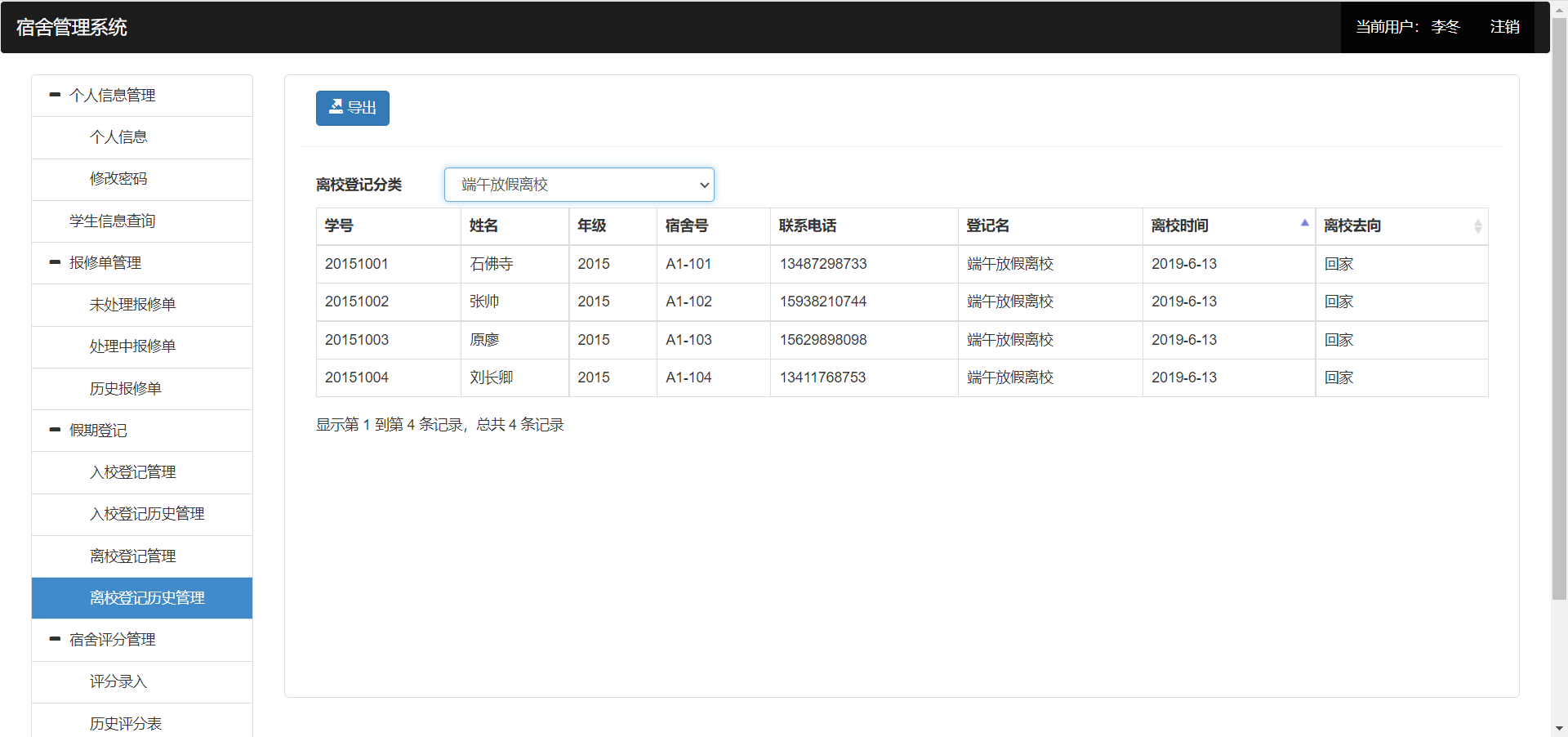Click dorm cell A1-104
1568x737 pixels.
[713, 377]
